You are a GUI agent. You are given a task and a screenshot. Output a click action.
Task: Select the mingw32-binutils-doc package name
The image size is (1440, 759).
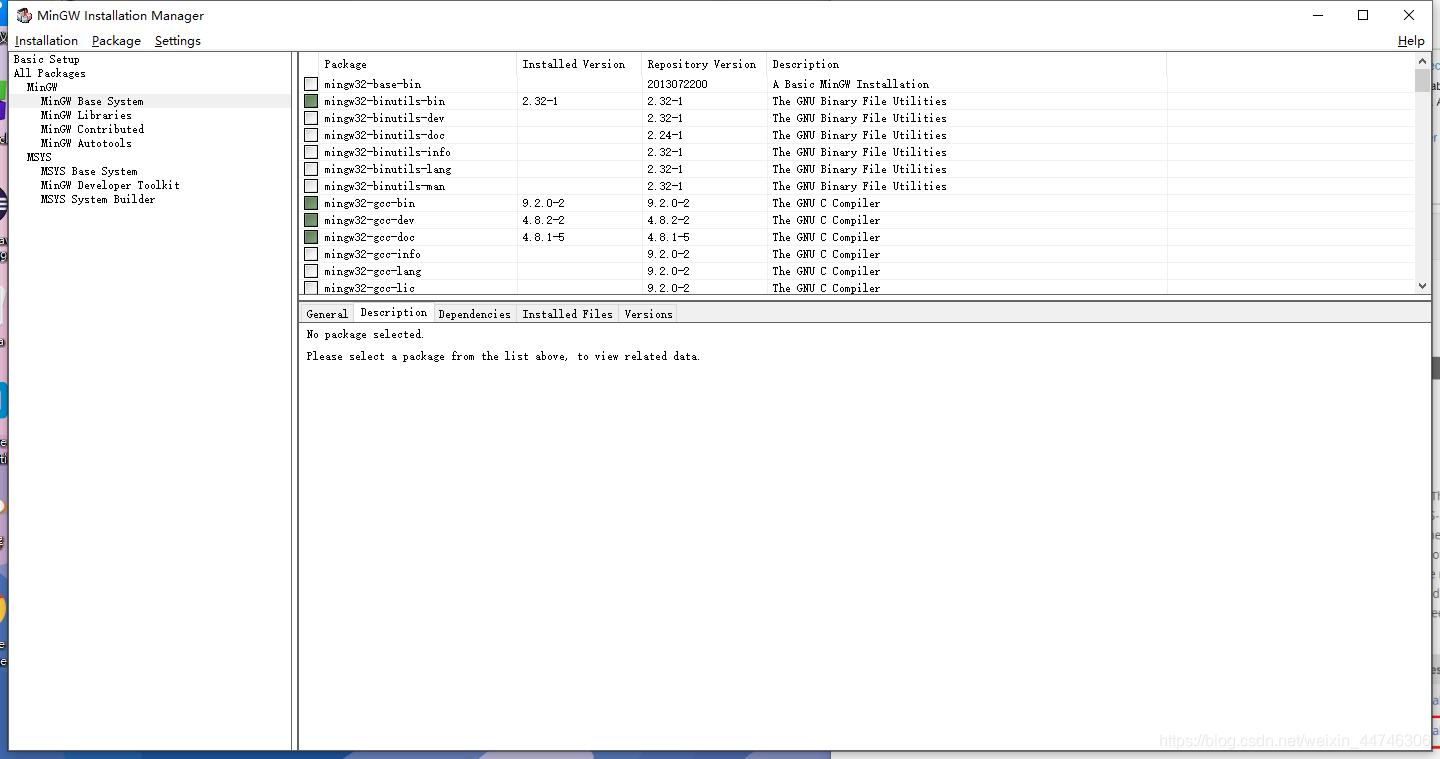click(x=384, y=135)
